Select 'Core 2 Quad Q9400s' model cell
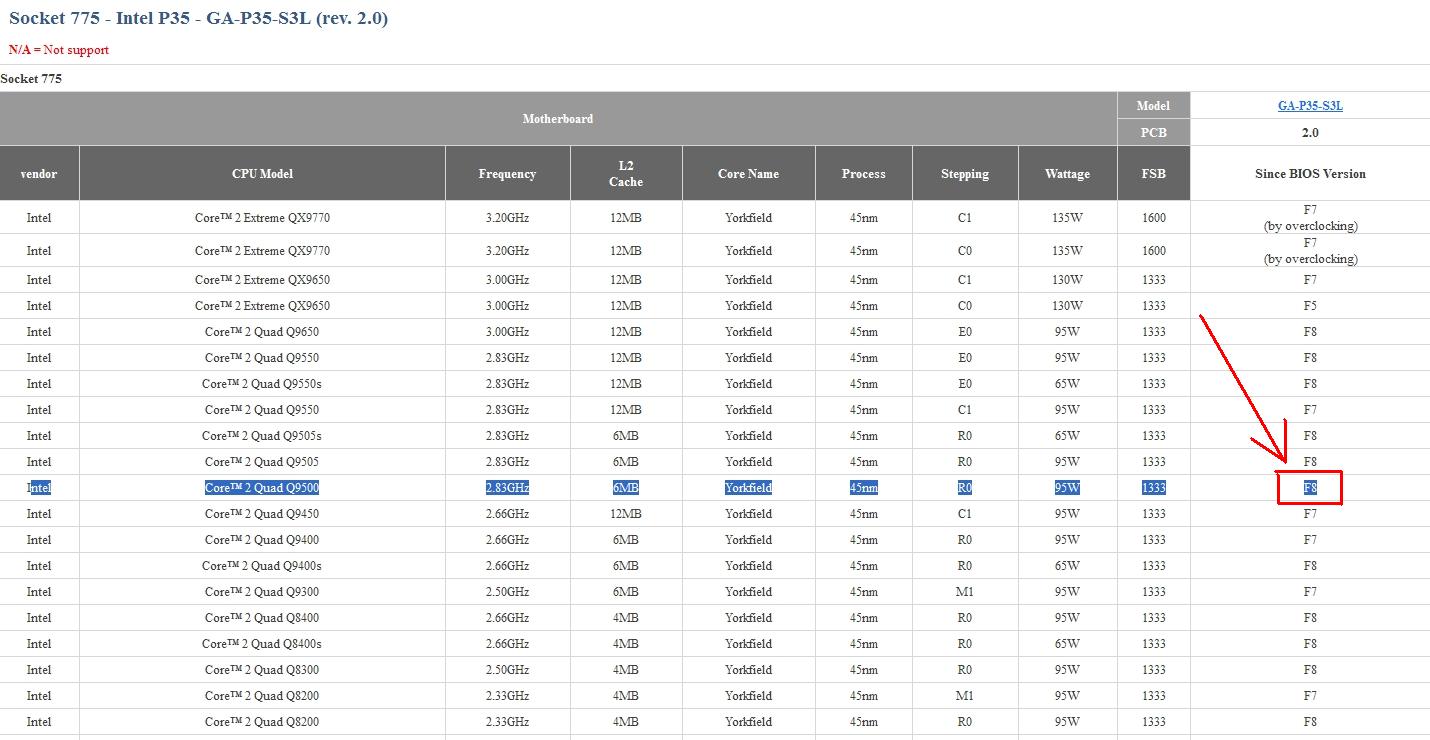Screen dimensions: 1430x740 [262, 566]
